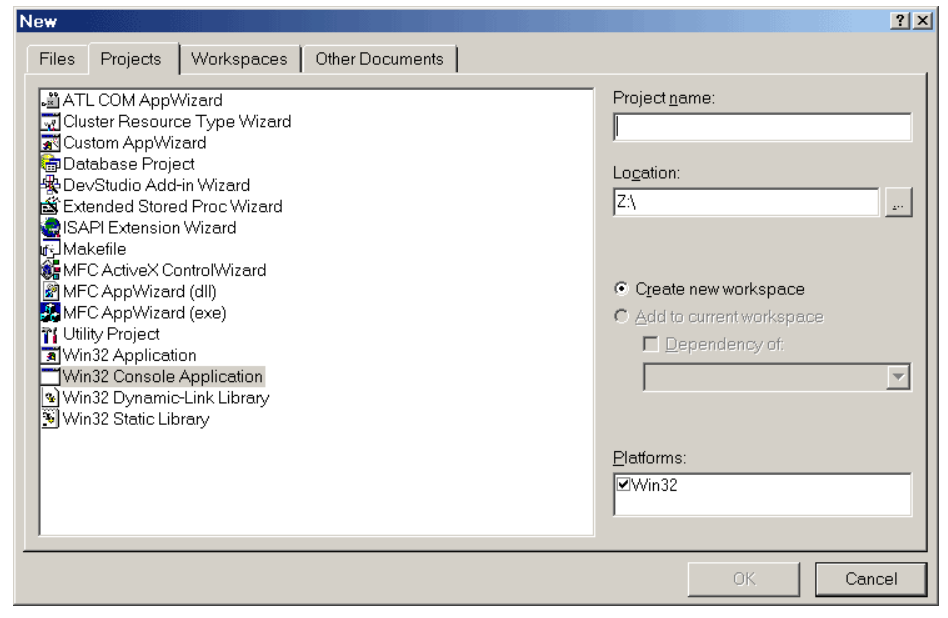Pick the Utility Project tools icon
Image resolution: width=948 pixels, height=618 pixels.
[51, 334]
